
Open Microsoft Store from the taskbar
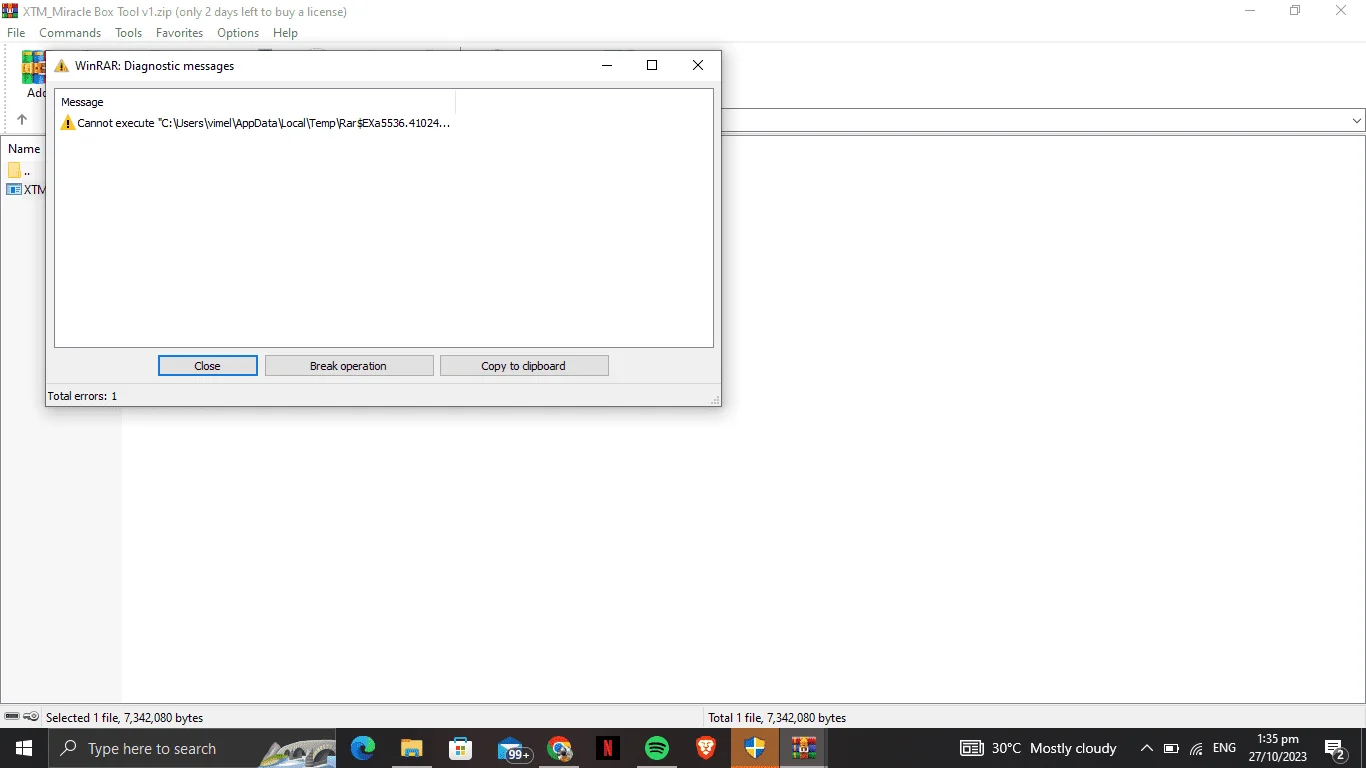coord(461,748)
